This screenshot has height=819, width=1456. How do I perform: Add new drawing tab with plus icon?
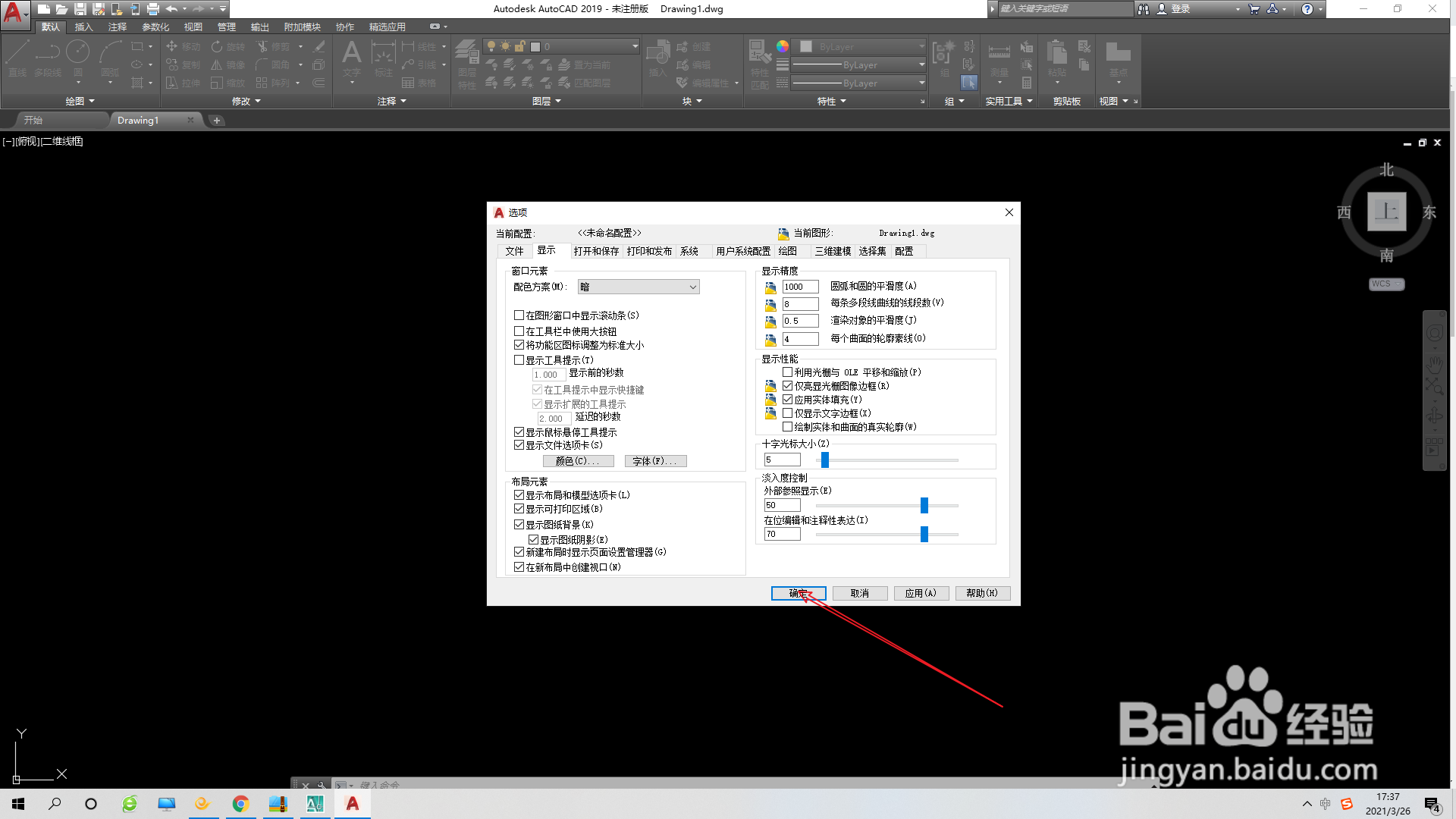(x=216, y=121)
